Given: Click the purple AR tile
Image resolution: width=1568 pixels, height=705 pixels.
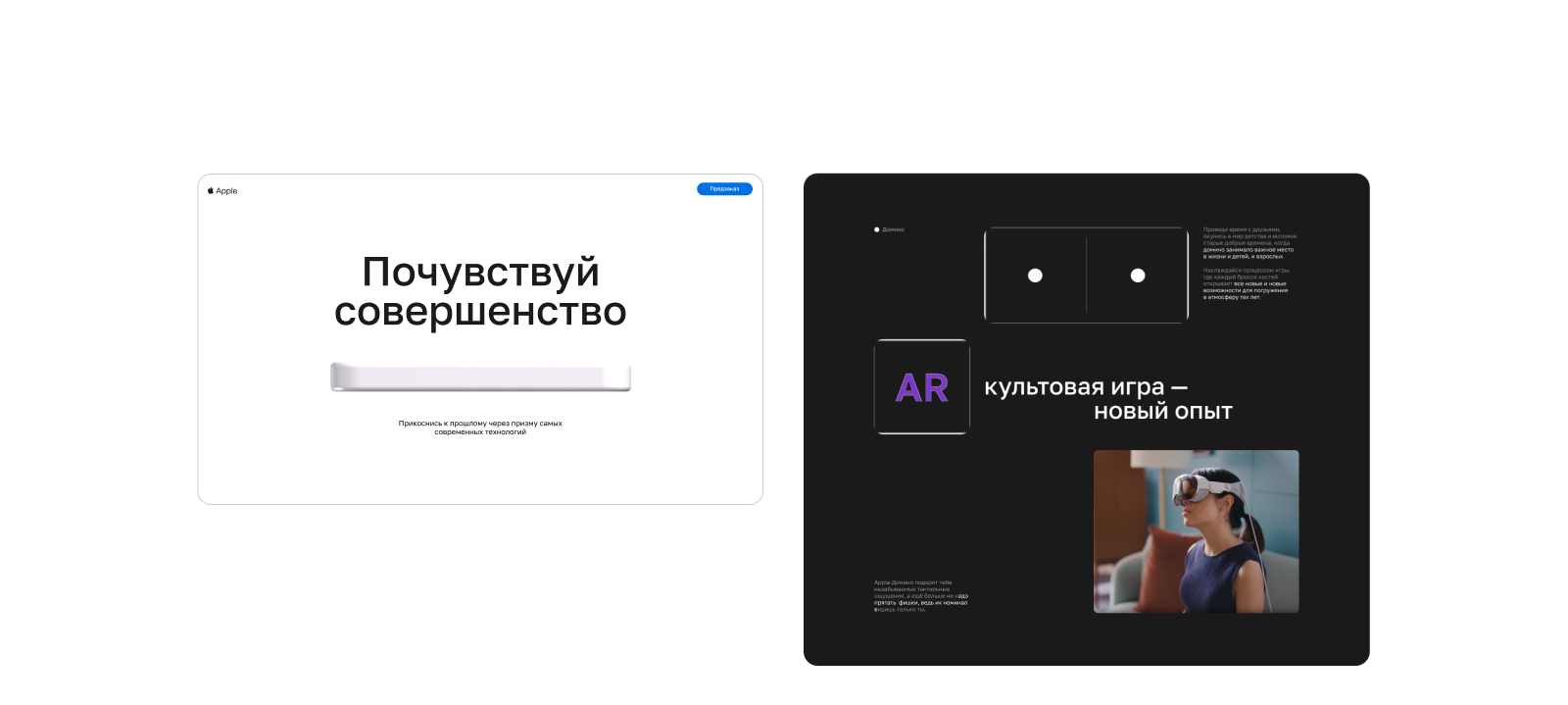Looking at the screenshot, I should pos(922,387).
